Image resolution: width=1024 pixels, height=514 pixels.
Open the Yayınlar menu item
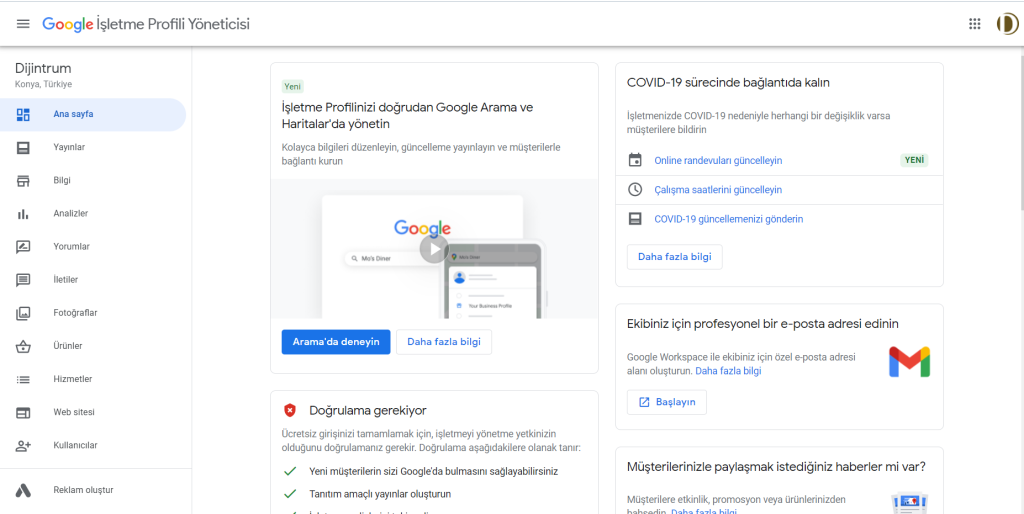pos(95,148)
